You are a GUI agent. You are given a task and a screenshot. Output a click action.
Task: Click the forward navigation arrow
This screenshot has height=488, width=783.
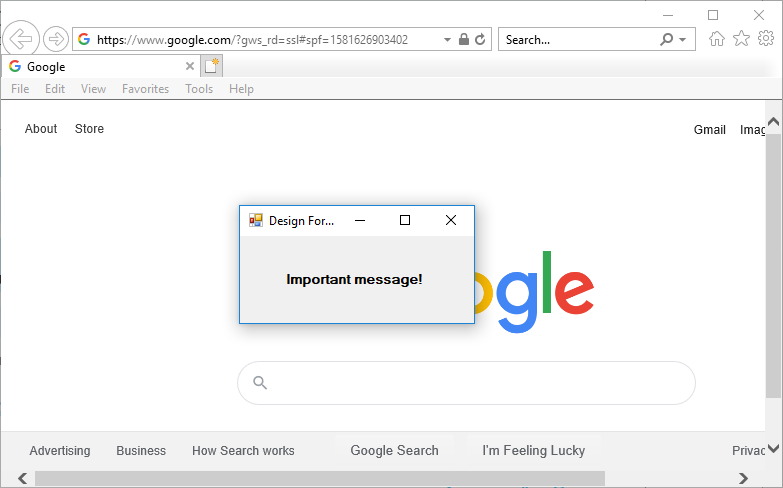click(x=55, y=39)
